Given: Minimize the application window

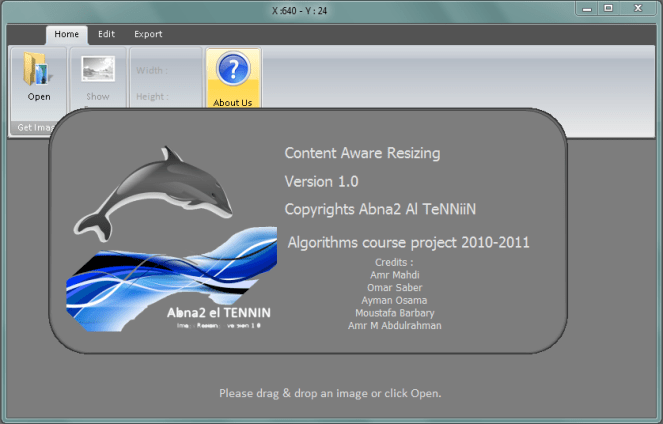Looking at the screenshot, I should tap(586, 8).
